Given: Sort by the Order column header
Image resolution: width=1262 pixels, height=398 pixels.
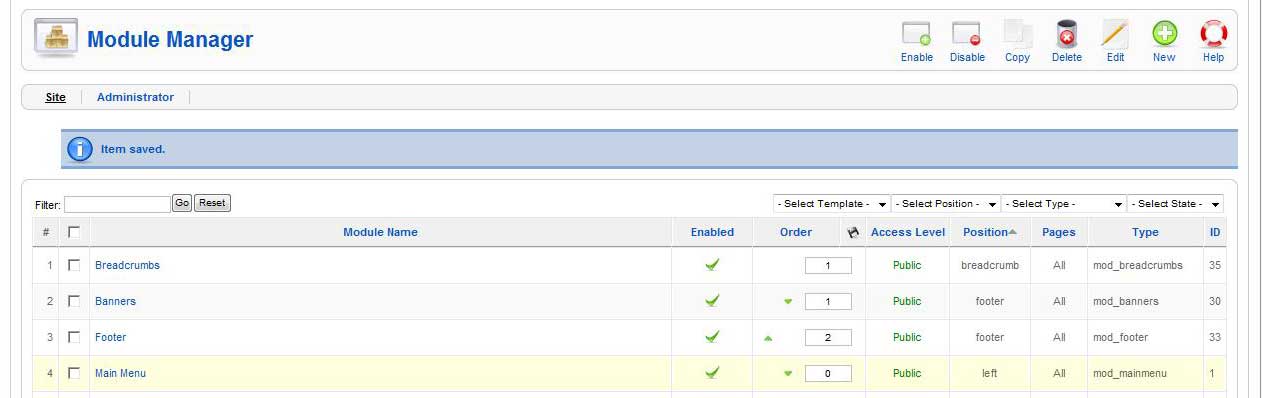Looking at the screenshot, I should coord(796,232).
